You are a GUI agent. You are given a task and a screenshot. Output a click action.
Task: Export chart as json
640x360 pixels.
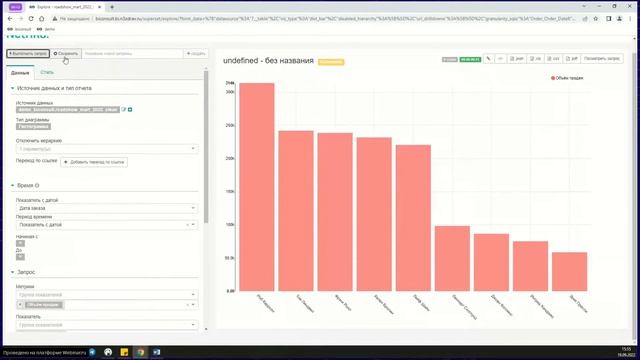point(517,59)
